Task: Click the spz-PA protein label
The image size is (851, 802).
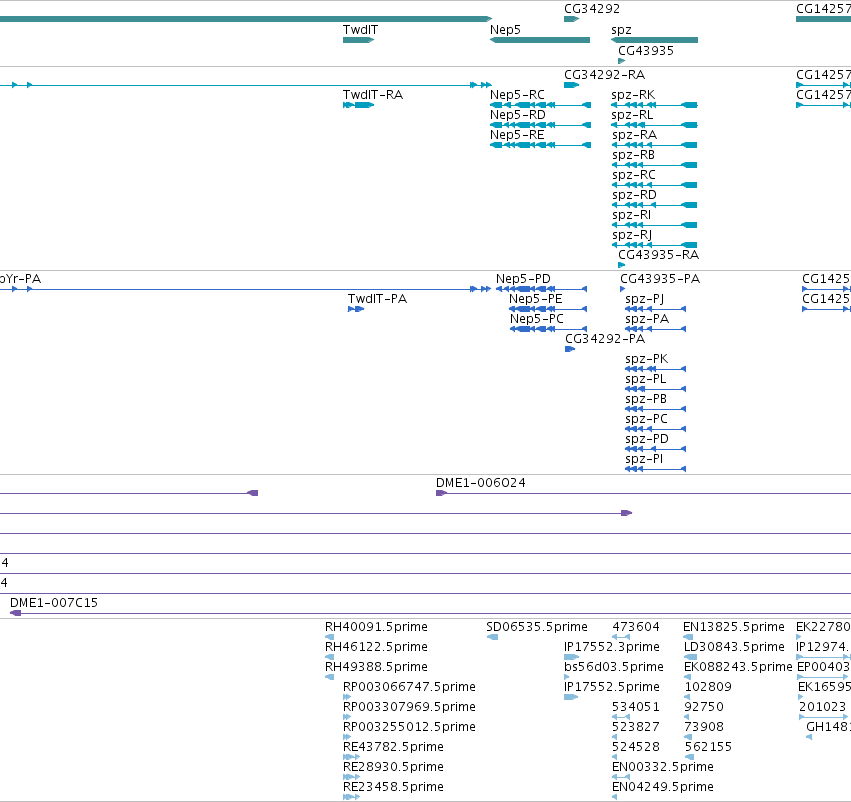Action: coord(647,319)
